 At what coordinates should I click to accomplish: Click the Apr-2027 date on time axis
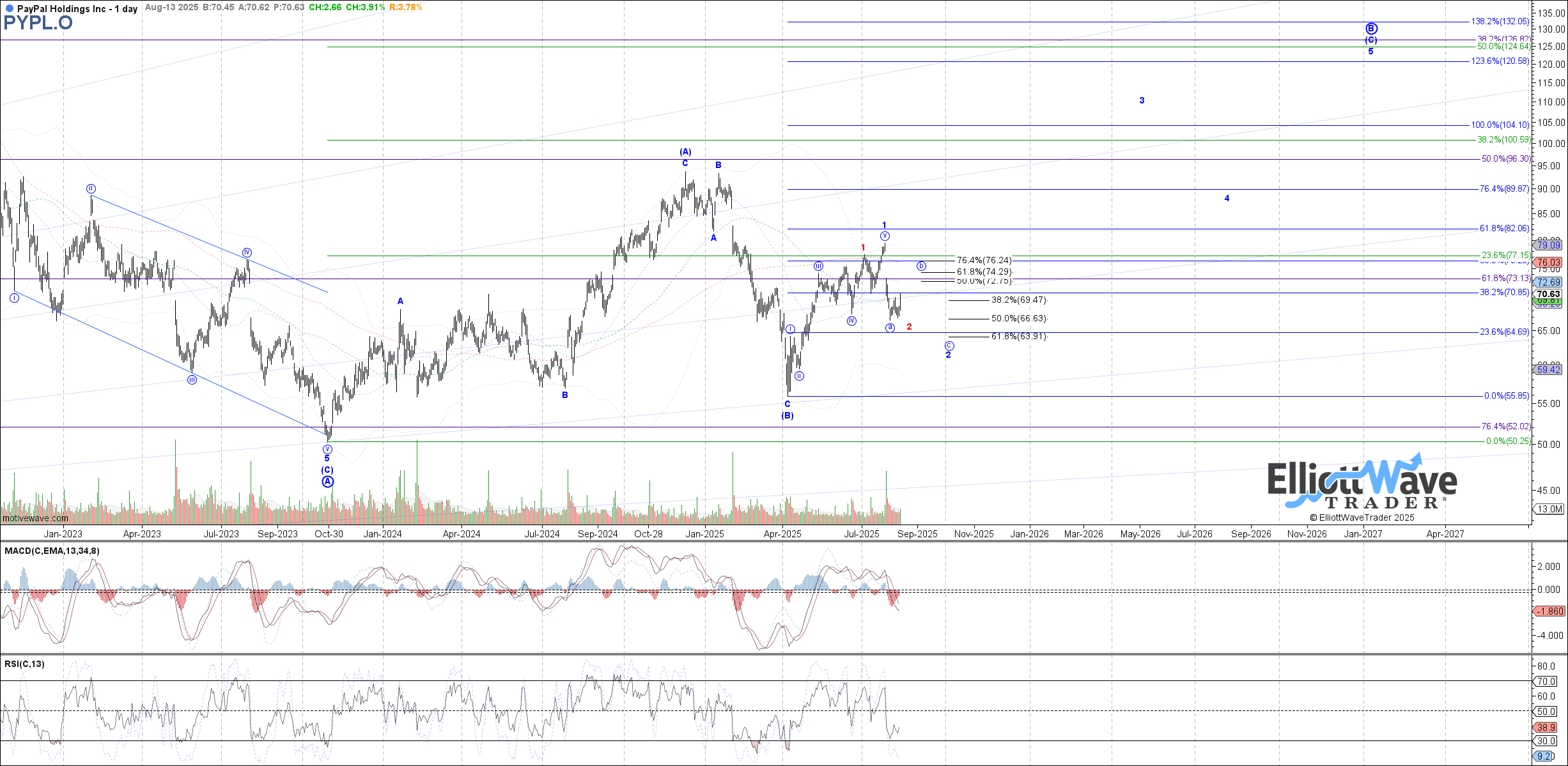pyautogui.click(x=1445, y=534)
